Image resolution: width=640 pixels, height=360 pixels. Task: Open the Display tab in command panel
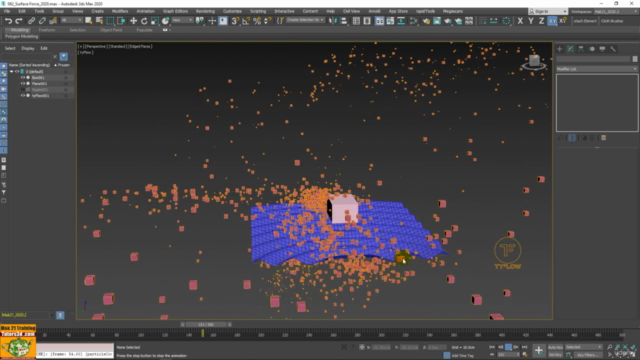(602, 49)
